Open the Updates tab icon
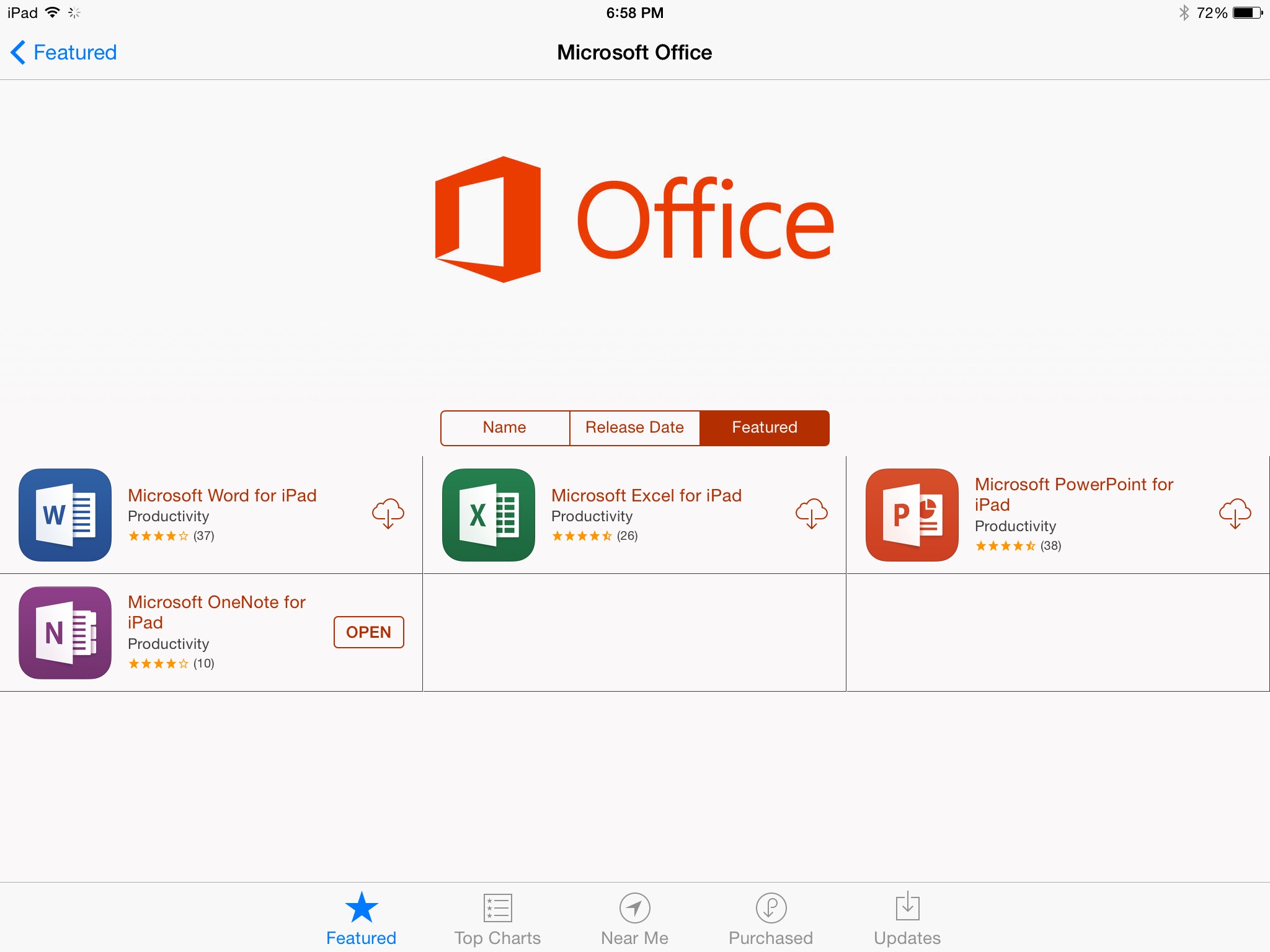The width and height of the screenshot is (1270, 952). click(907, 908)
